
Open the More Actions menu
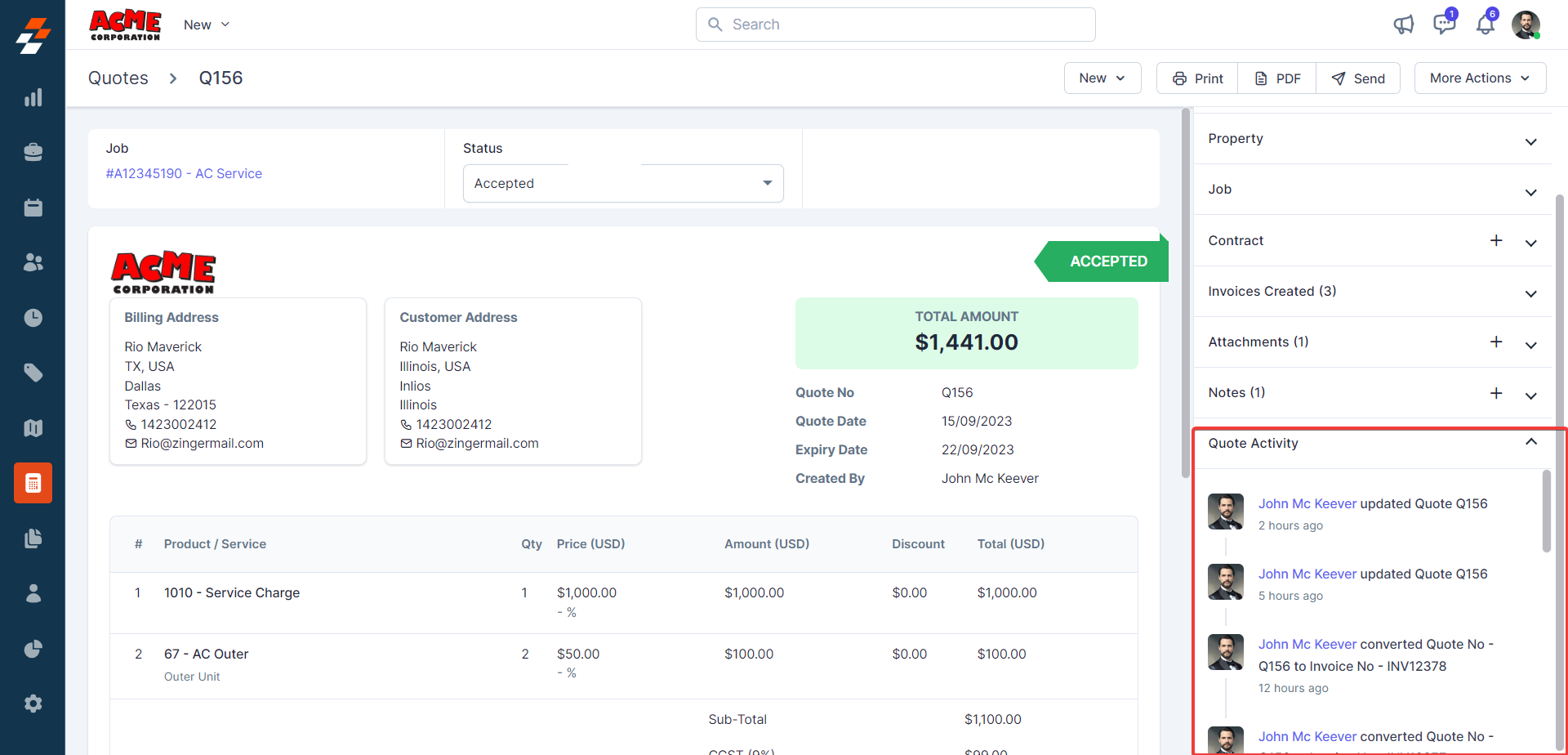pyautogui.click(x=1479, y=78)
